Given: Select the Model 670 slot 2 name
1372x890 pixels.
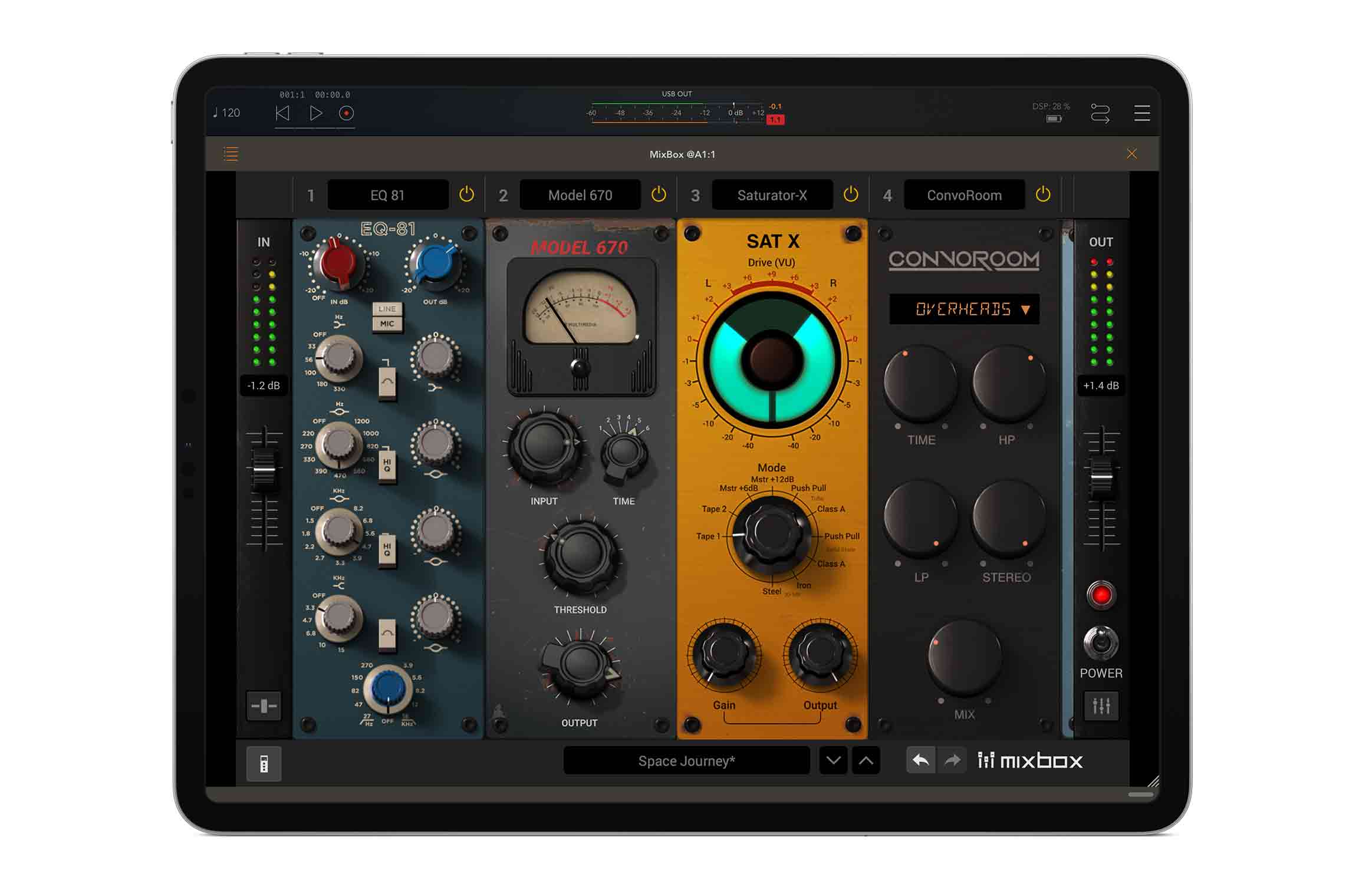Looking at the screenshot, I should click(x=580, y=195).
